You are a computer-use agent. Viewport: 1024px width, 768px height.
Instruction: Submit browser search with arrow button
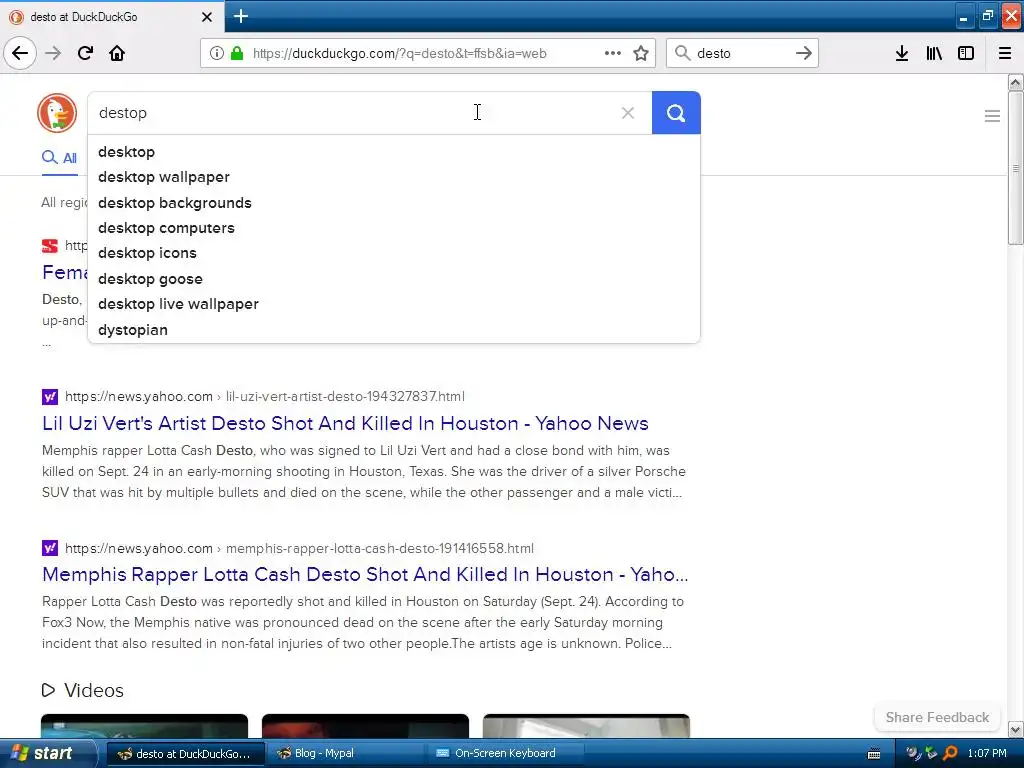[x=804, y=53]
